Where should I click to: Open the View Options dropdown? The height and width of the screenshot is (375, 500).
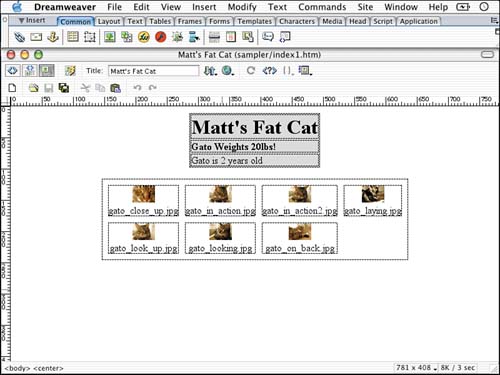305,71
